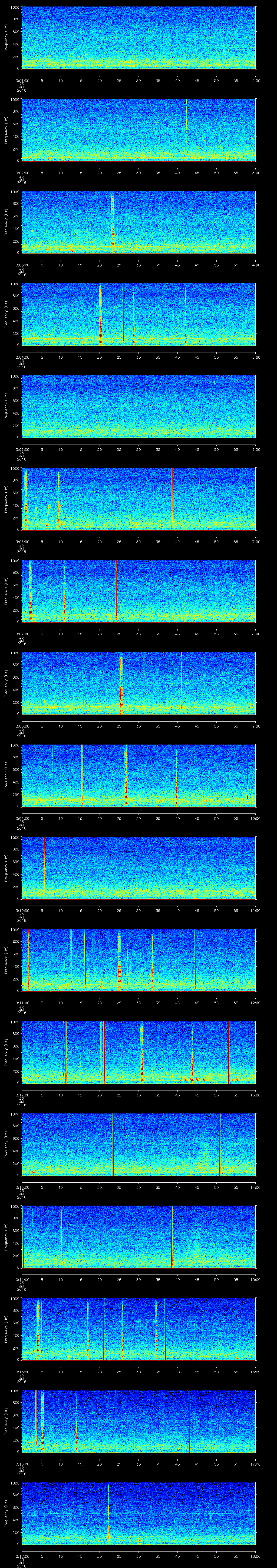Click the '0:09:00' start time label
This screenshot has height=1568, width=277.
pyautogui.click(x=22, y=819)
